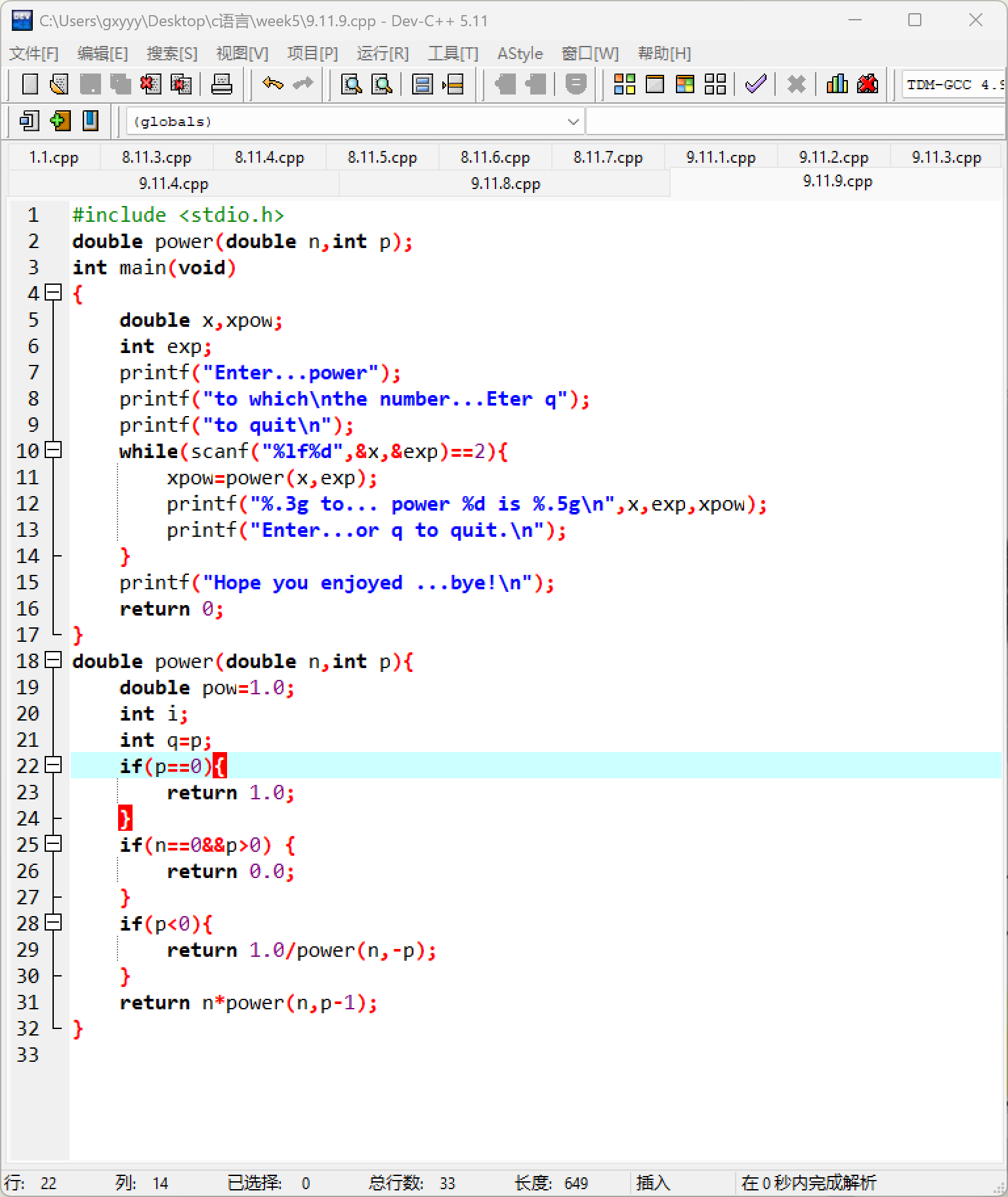Image resolution: width=1008 pixels, height=1197 pixels.
Task: Collapse the if(n==0&&p>0) fold on line 25
Action: click(53, 844)
